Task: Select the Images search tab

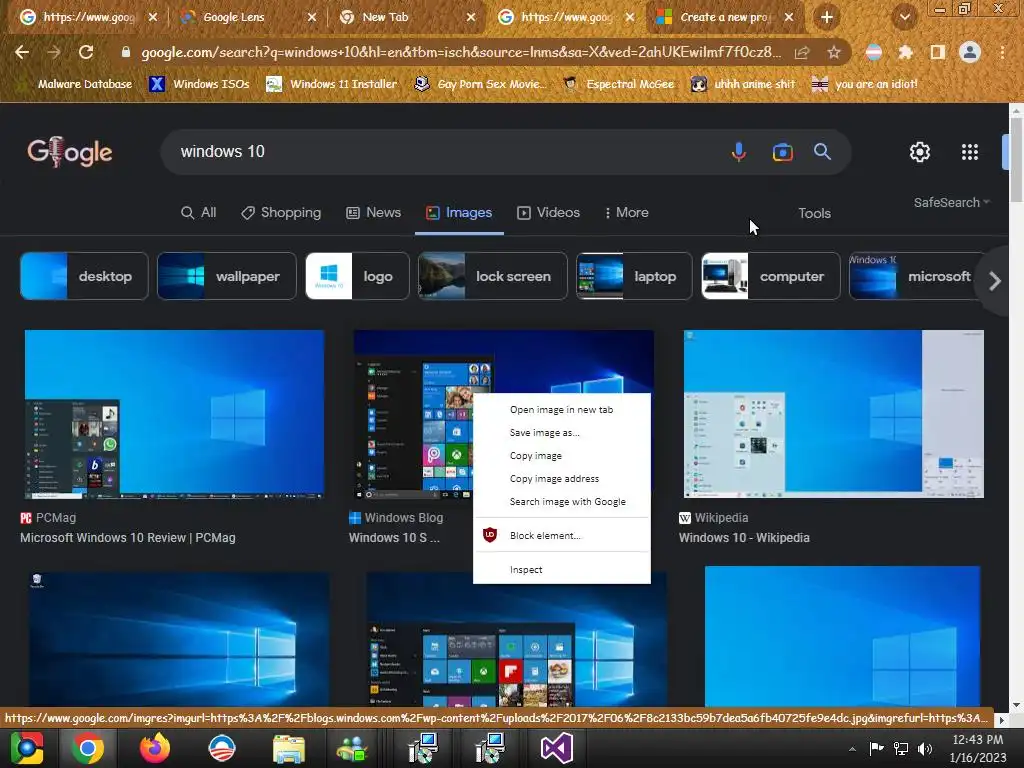Action: [459, 213]
